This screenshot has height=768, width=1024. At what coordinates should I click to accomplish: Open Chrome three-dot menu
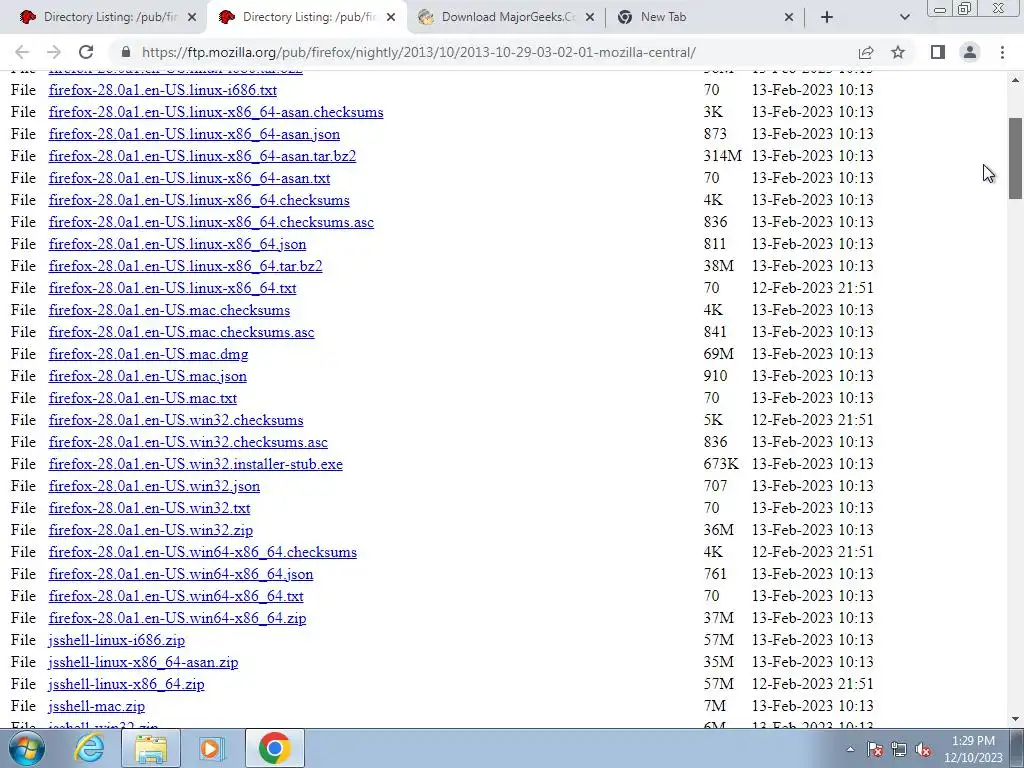pyautogui.click(x=1002, y=52)
